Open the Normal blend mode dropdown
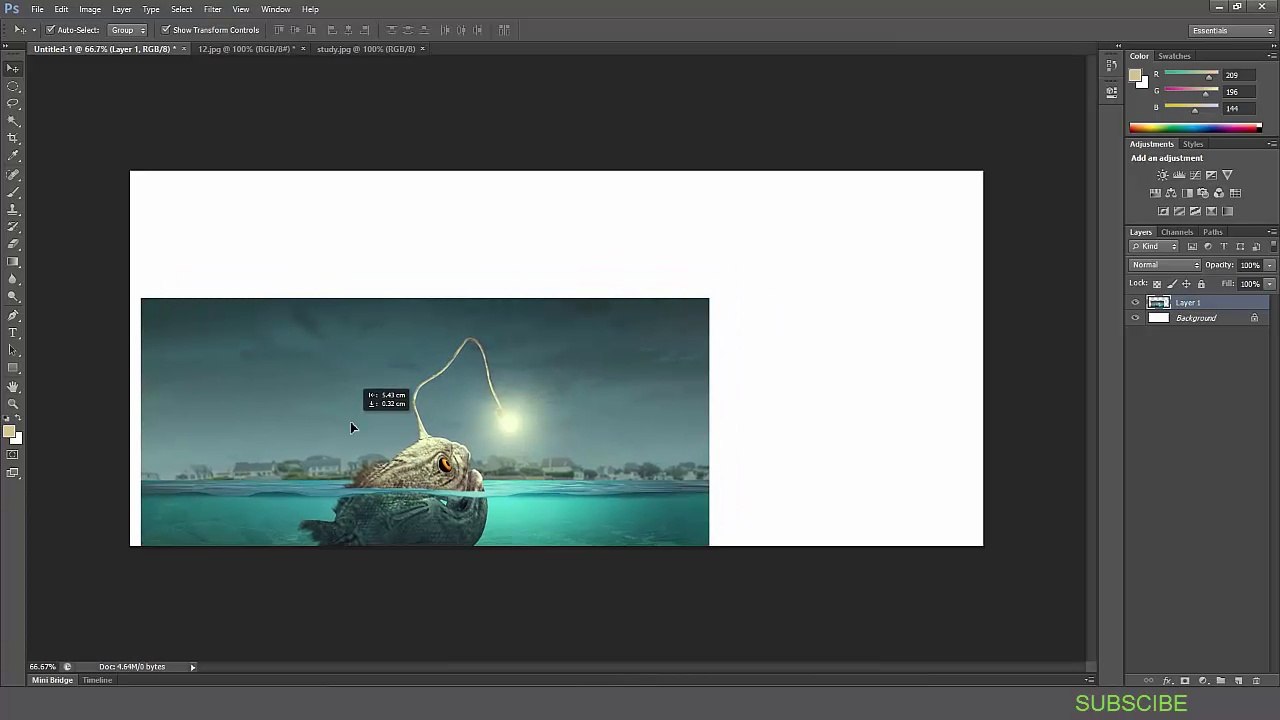The height and width of the screenshot is (720, 1280). [x=1165, y=265]
